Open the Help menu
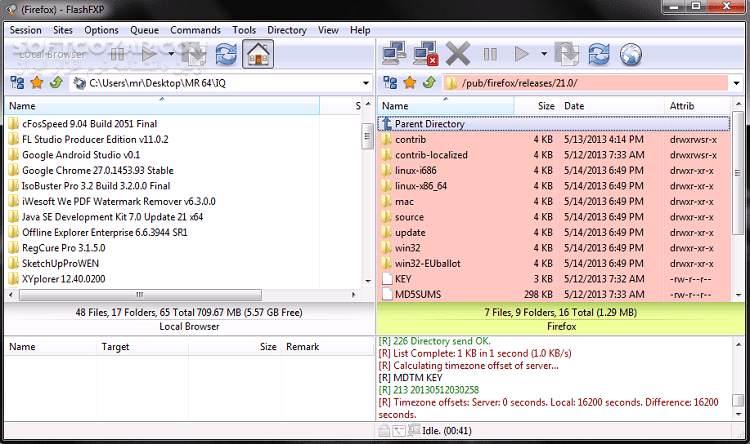The width and height of the screenshot is (750, 444). (360, 30)
